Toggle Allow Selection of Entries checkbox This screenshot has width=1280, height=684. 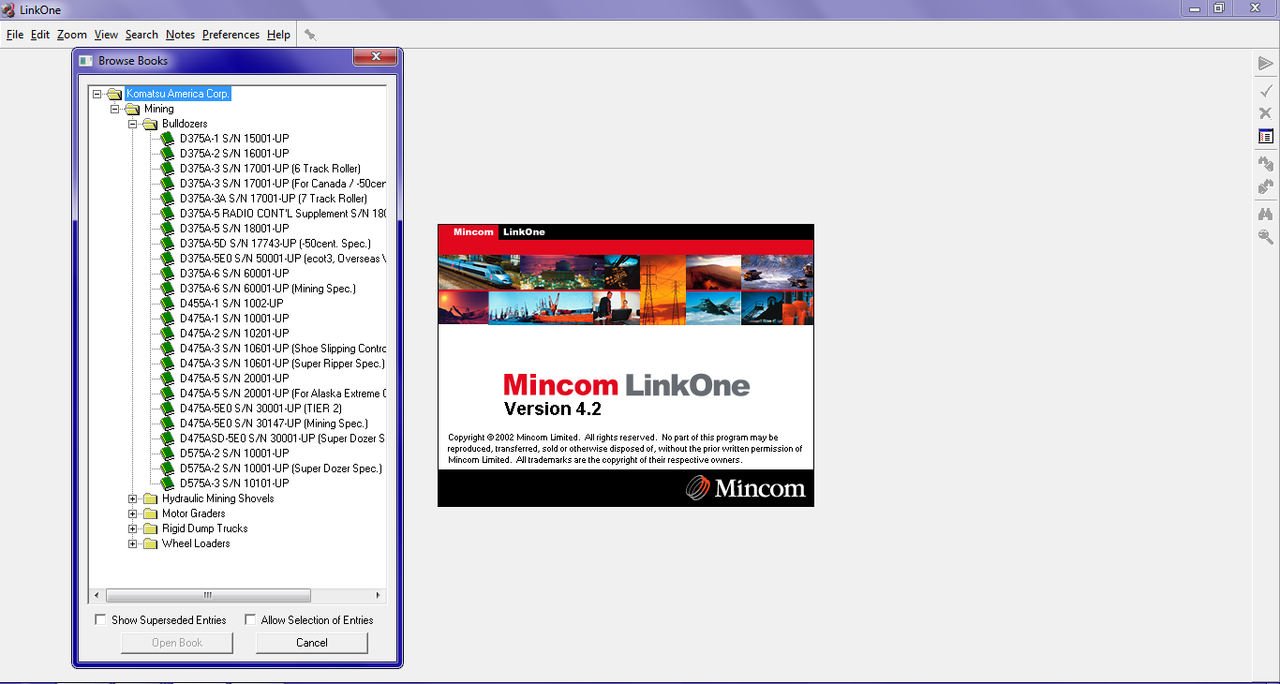tap(250, 620)
